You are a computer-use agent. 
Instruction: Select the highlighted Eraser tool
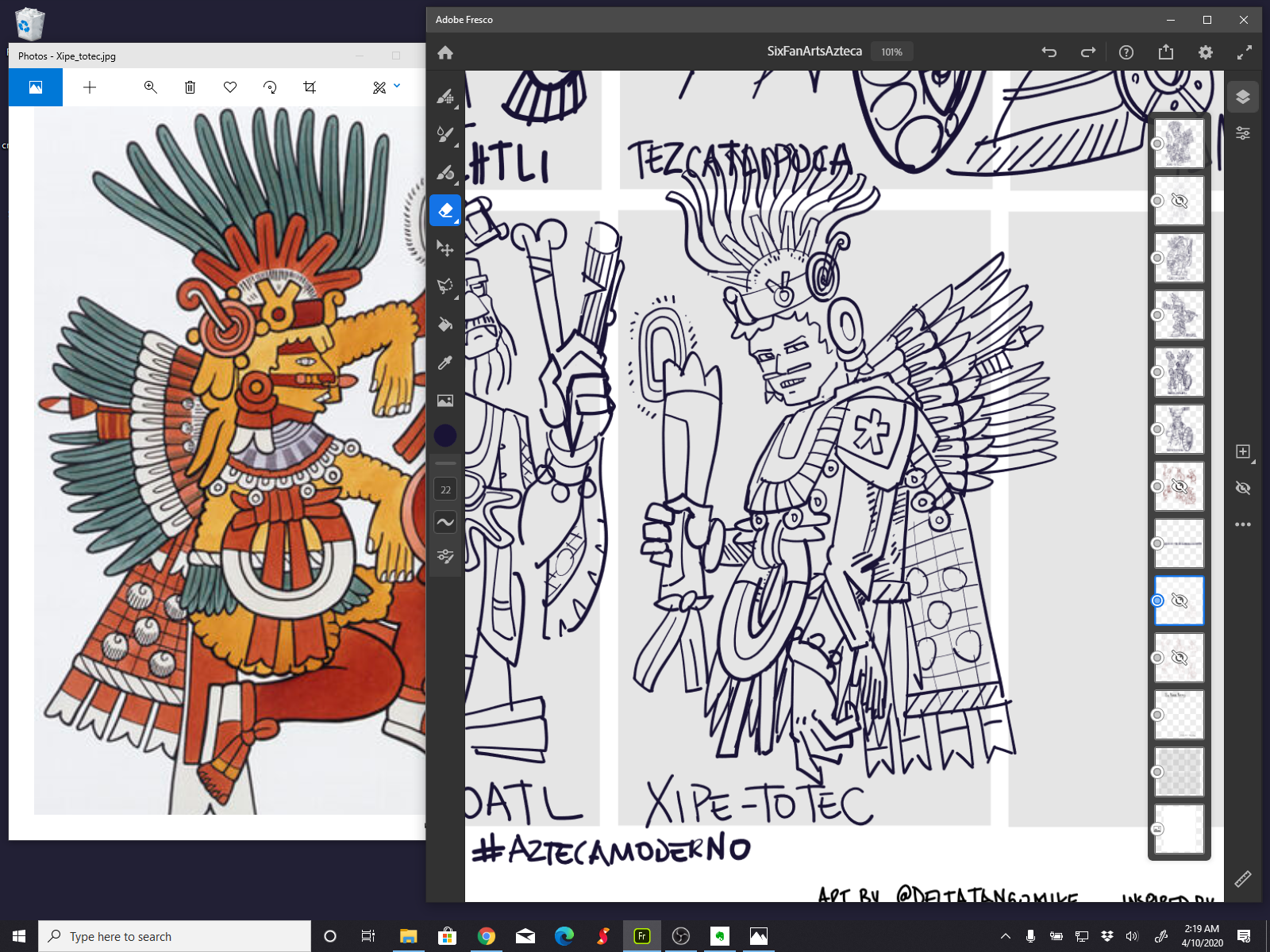point(445,210)
